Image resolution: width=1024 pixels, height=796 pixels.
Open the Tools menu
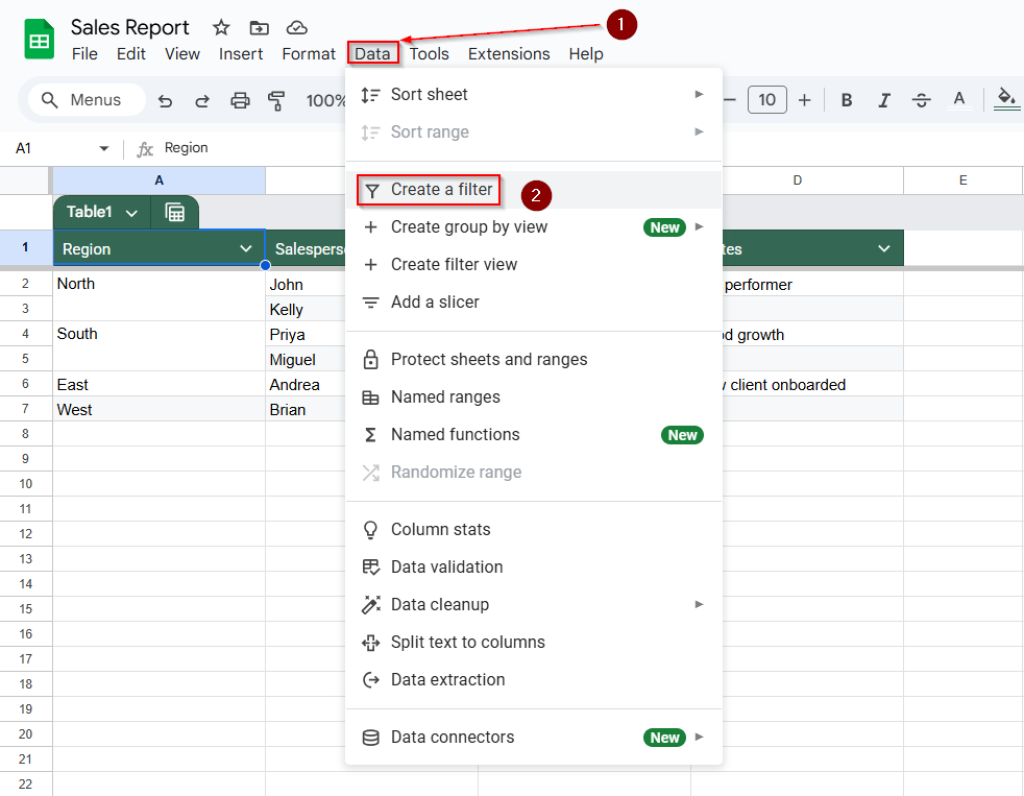coord(429,53)
